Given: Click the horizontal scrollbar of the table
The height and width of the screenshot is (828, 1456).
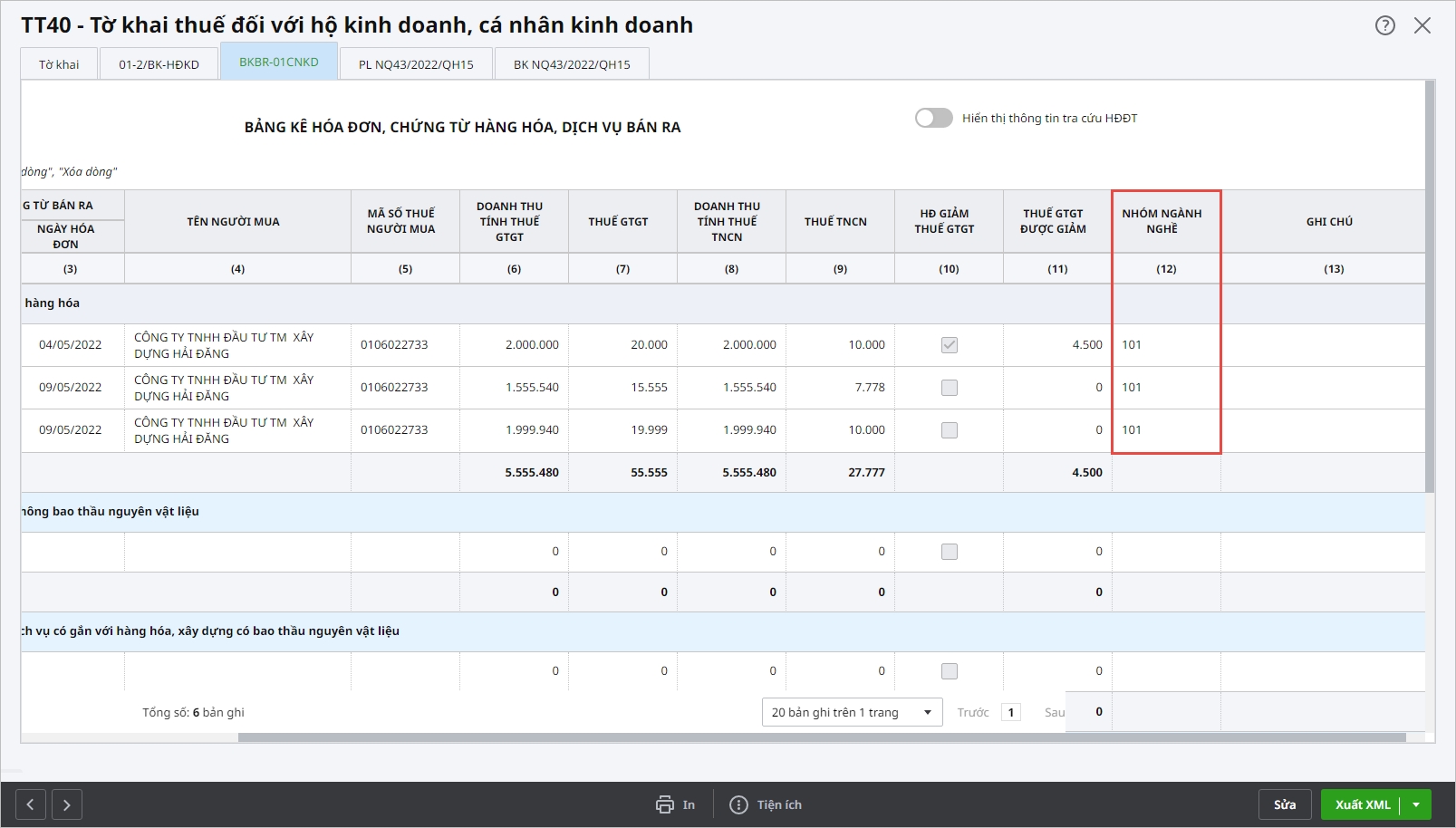Looking at the screenshot, I should (821, 737).
